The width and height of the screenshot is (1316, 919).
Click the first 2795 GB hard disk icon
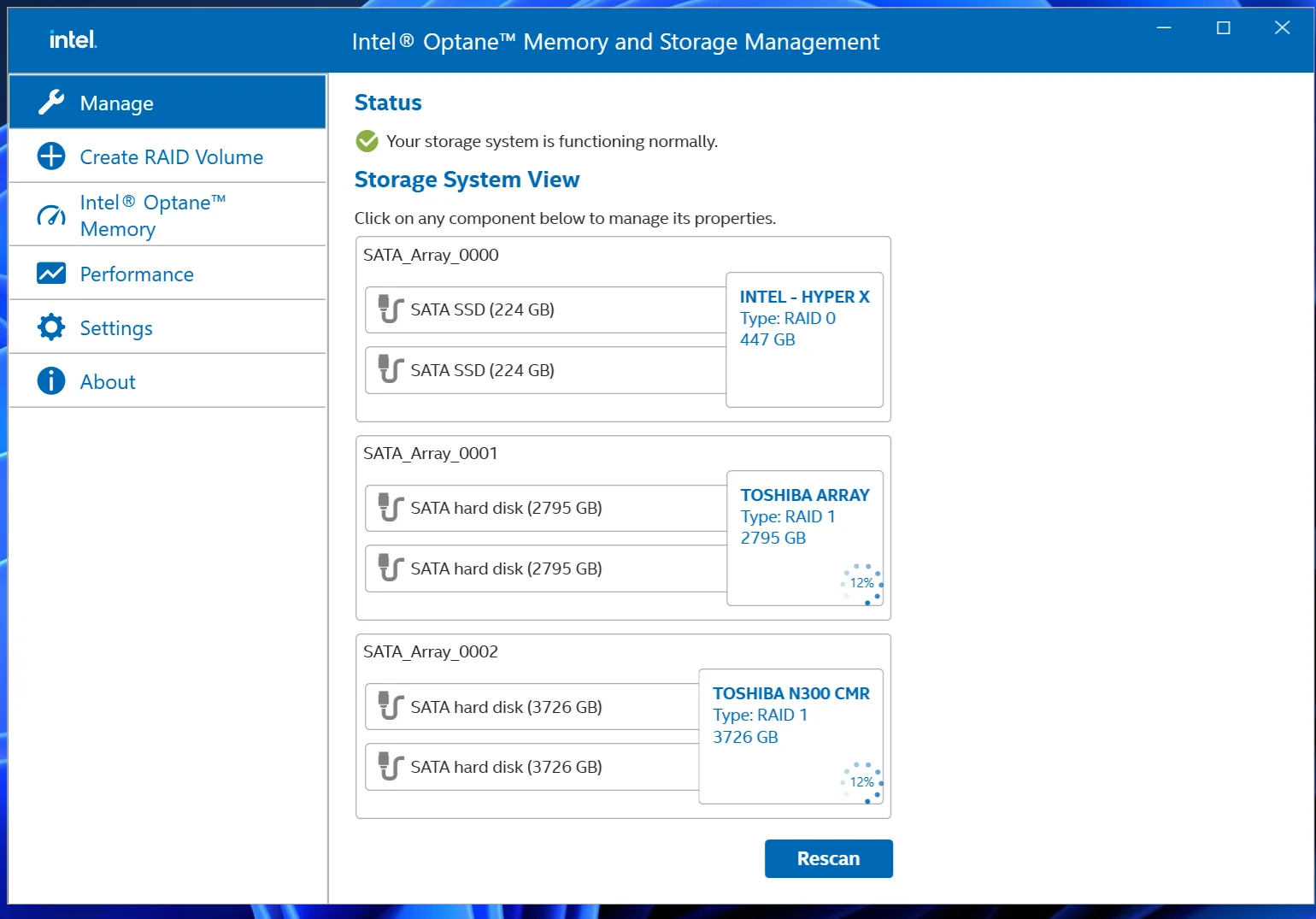391,508
